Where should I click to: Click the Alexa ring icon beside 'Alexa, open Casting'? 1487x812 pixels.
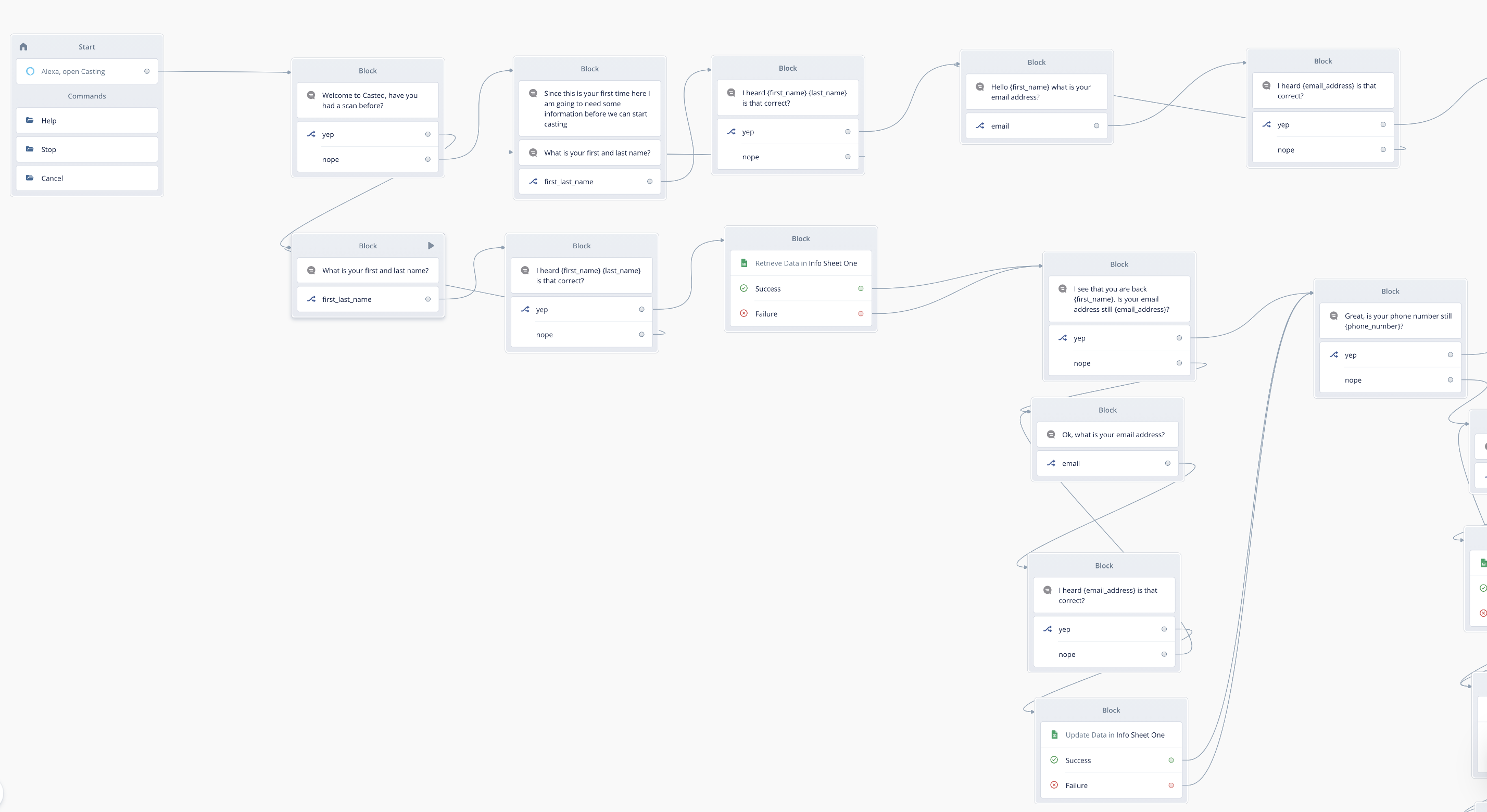30,71
